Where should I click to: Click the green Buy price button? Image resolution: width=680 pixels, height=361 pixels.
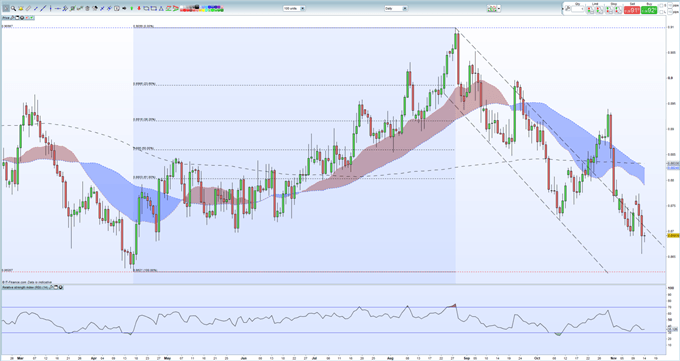pyautogui.click(x=649, y=10)
